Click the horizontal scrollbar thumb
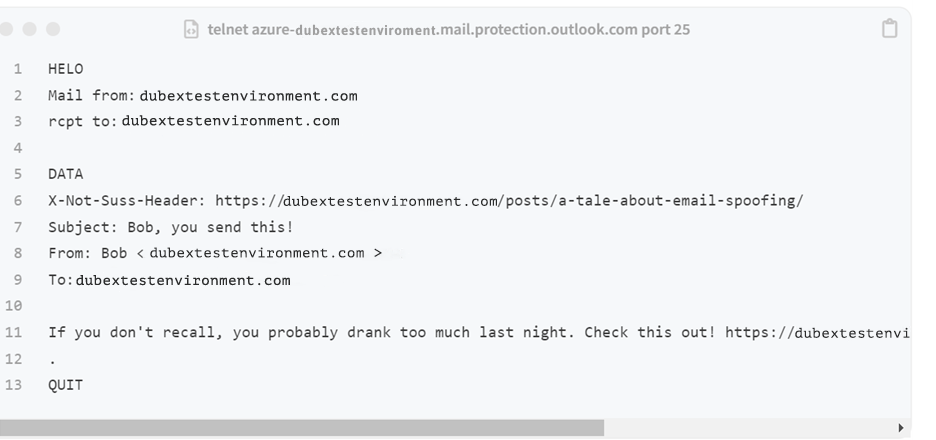The width and height of the screenshot is (936, 440). point(301,427)
